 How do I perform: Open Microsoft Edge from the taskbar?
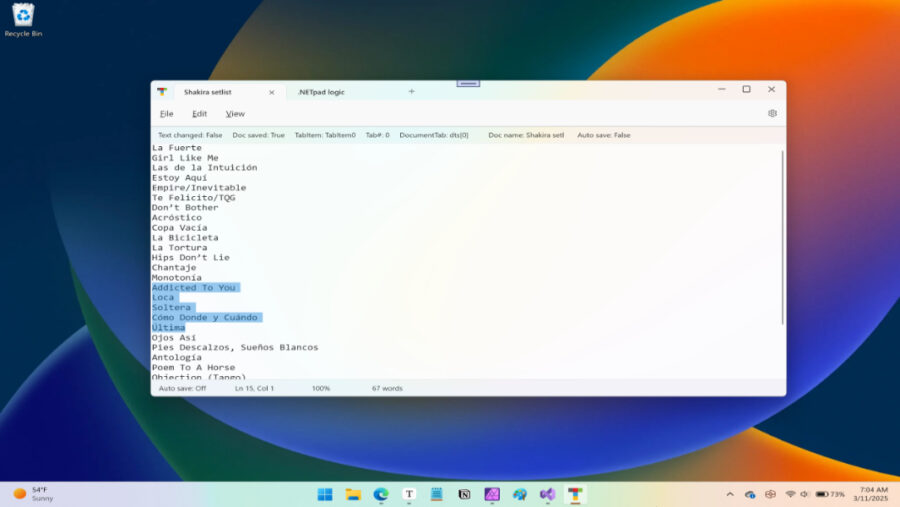coord(381,494)
